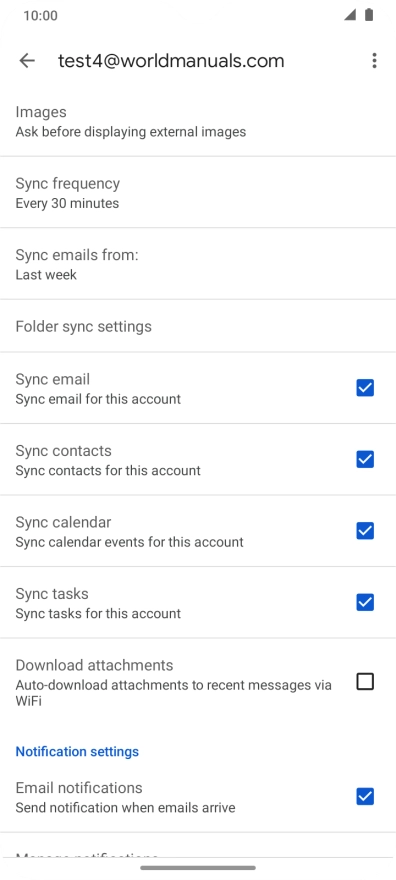Screen dimensions: 396x880
Task: Toggle the Email notifications checkbox
Action: pyautogui.click(x=365, y=796)
